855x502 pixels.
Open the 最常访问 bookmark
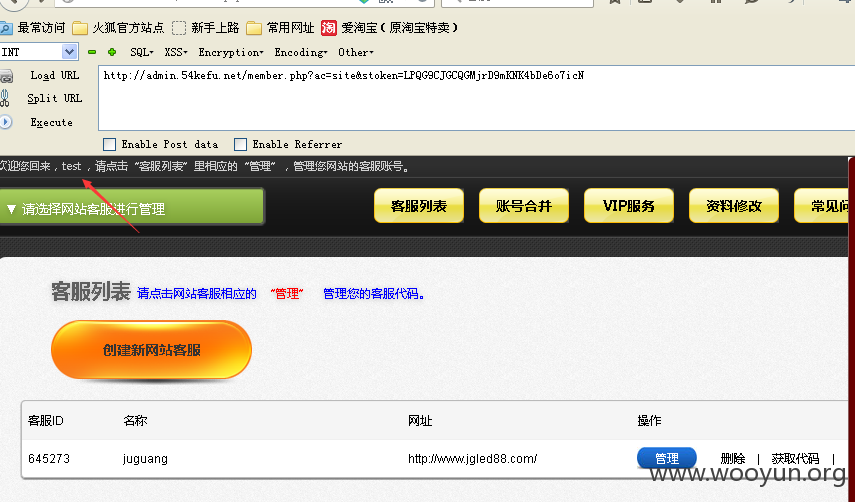coord(33,28)
